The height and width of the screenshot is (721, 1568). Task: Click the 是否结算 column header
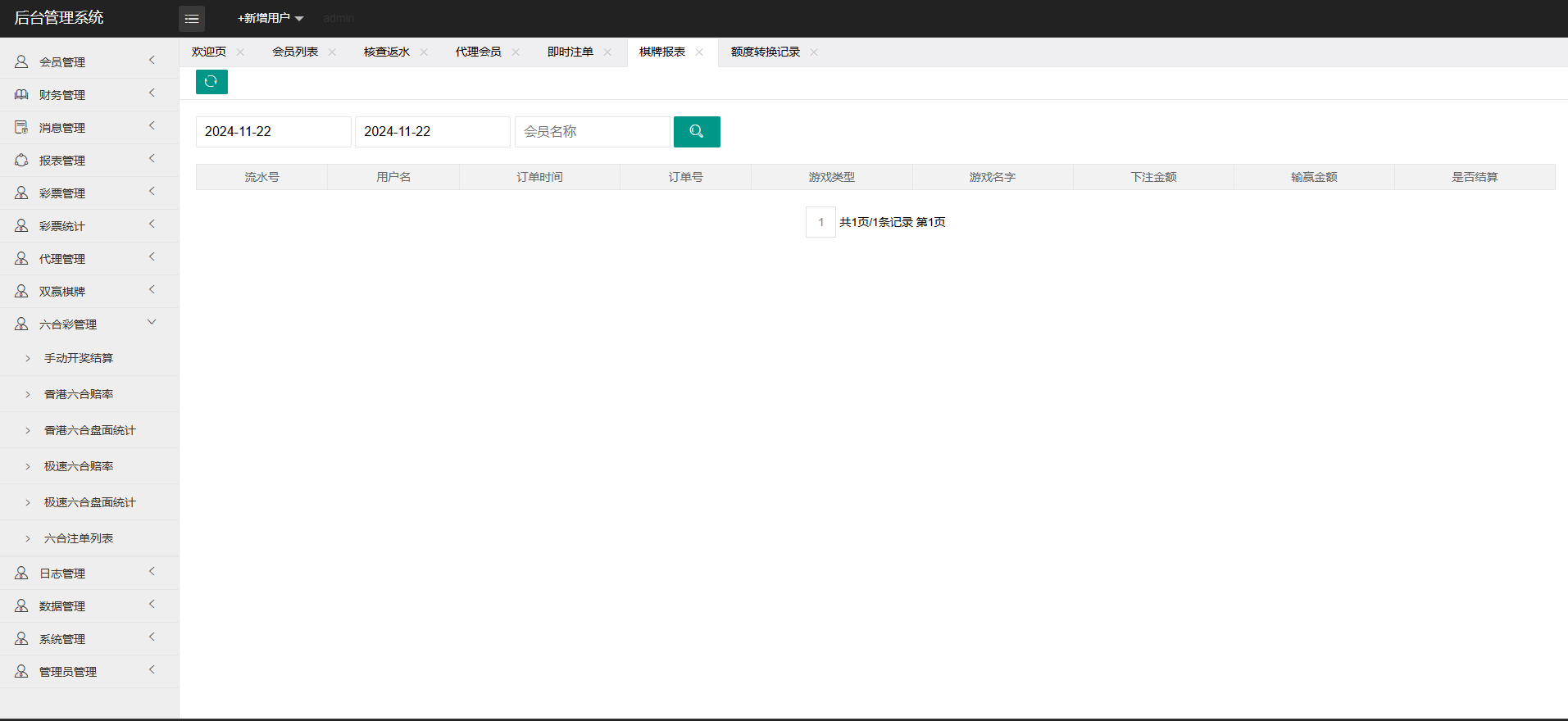[x=1475, y=177]
